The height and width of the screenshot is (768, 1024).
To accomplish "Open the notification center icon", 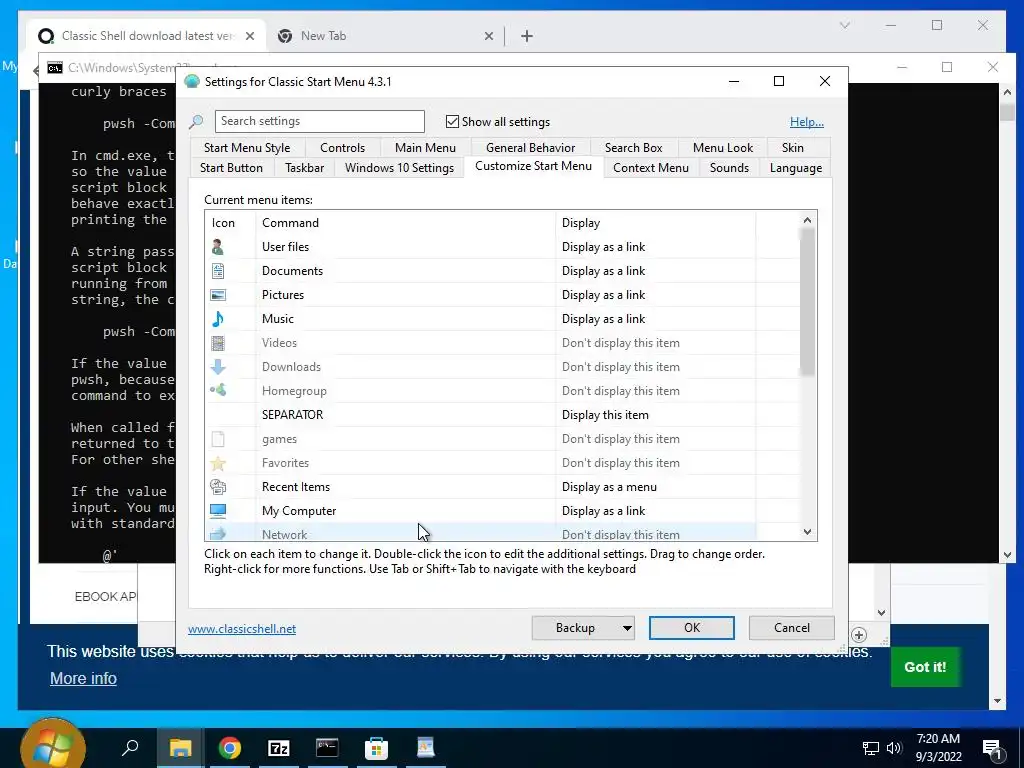I will tap(992, 748).
